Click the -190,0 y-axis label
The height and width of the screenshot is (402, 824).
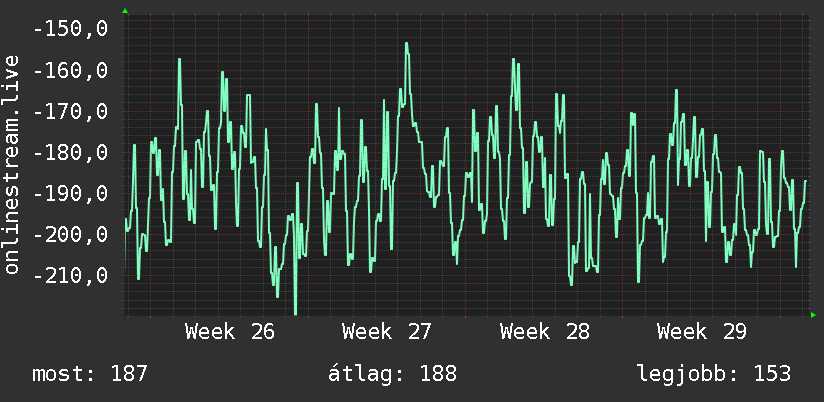pyautogui.click(x=70, y=193)
